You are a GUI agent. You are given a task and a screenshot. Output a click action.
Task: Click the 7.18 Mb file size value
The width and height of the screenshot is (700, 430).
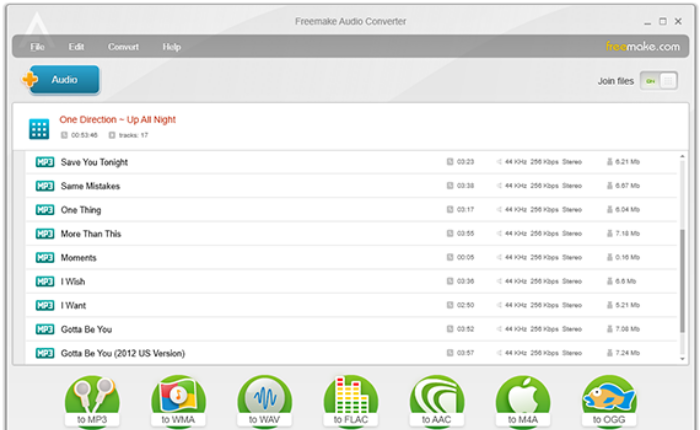[627, 234]
